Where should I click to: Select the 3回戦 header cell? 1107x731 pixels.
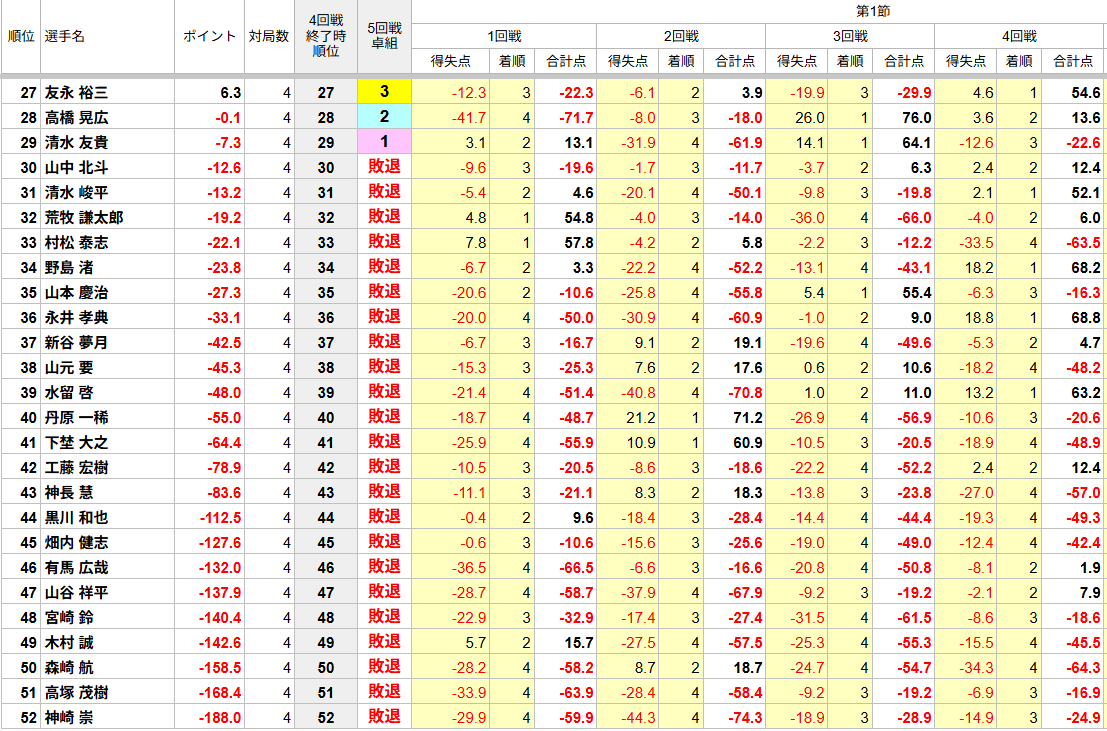coord(850,37)
